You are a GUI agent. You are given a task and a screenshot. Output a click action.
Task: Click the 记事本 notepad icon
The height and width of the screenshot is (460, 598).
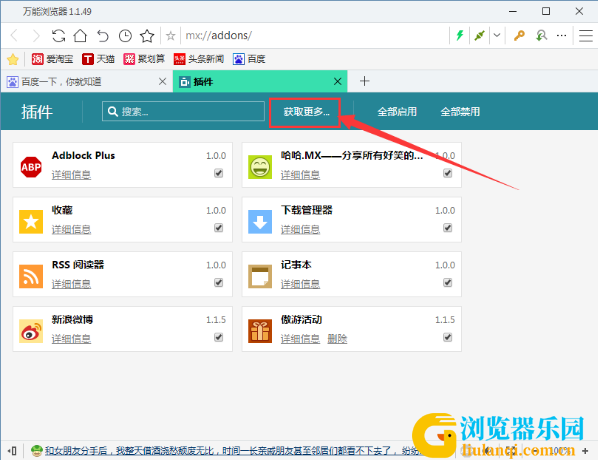[x=260, y=276]
